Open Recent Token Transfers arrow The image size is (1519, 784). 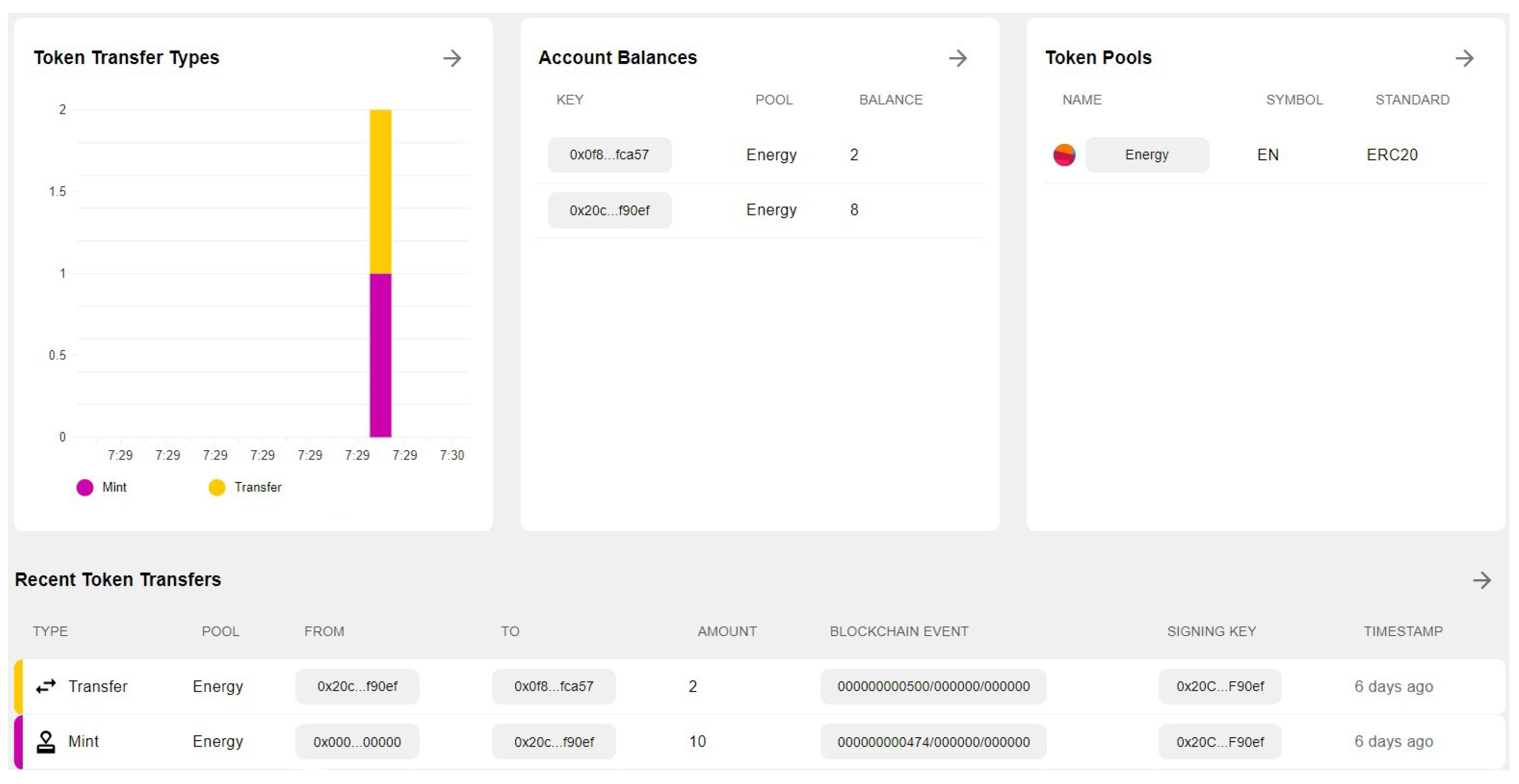tap(1482, 580)
